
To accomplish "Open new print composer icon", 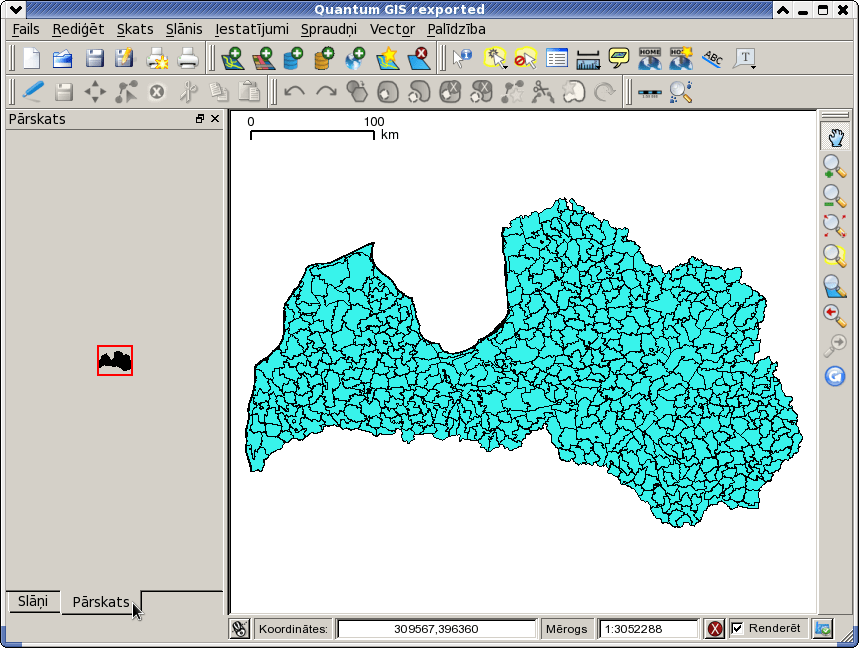I will (157, 59).
